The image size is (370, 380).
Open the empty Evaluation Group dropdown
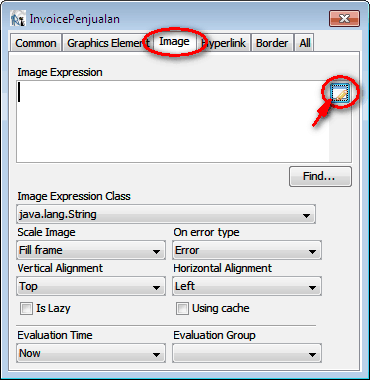(247, 353)
